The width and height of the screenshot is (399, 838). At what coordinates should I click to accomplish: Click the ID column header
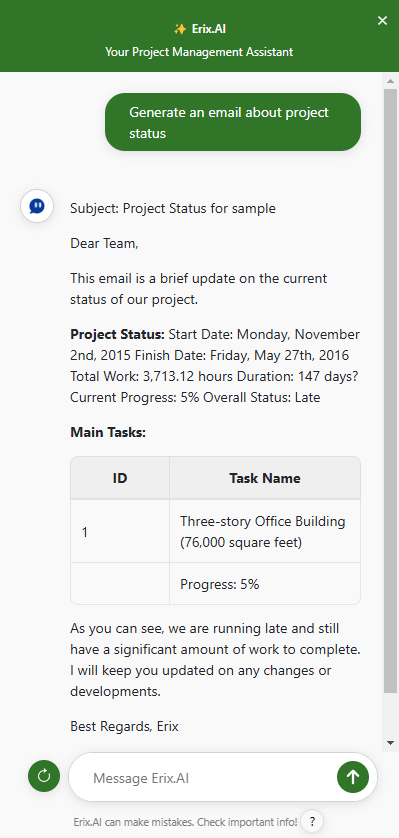[120, 478]
